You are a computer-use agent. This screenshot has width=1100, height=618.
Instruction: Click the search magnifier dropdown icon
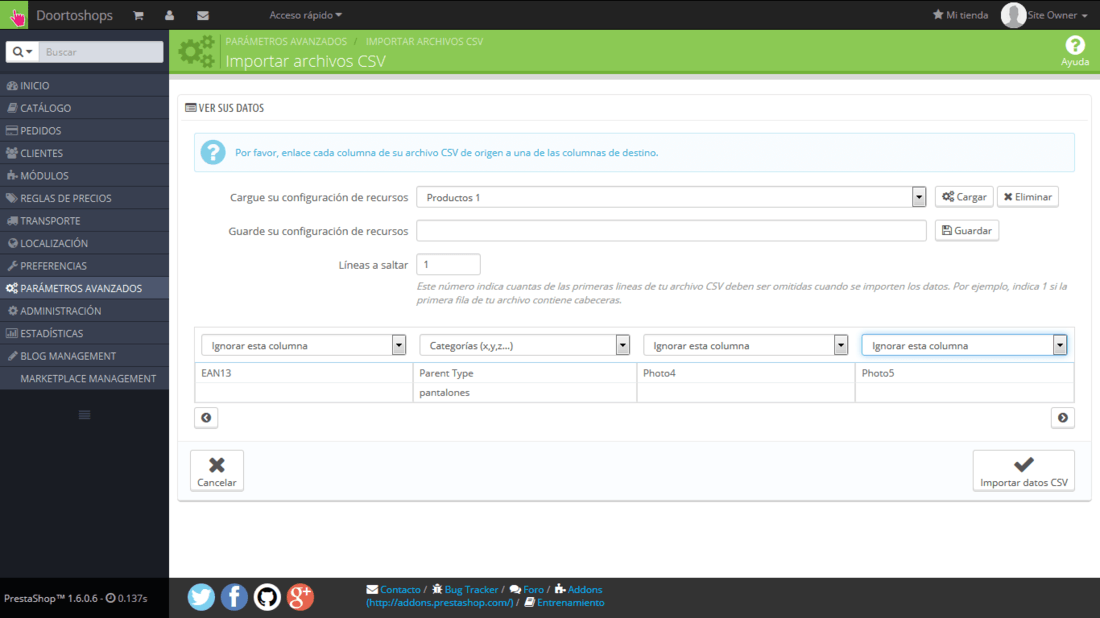tap(22, 52)
